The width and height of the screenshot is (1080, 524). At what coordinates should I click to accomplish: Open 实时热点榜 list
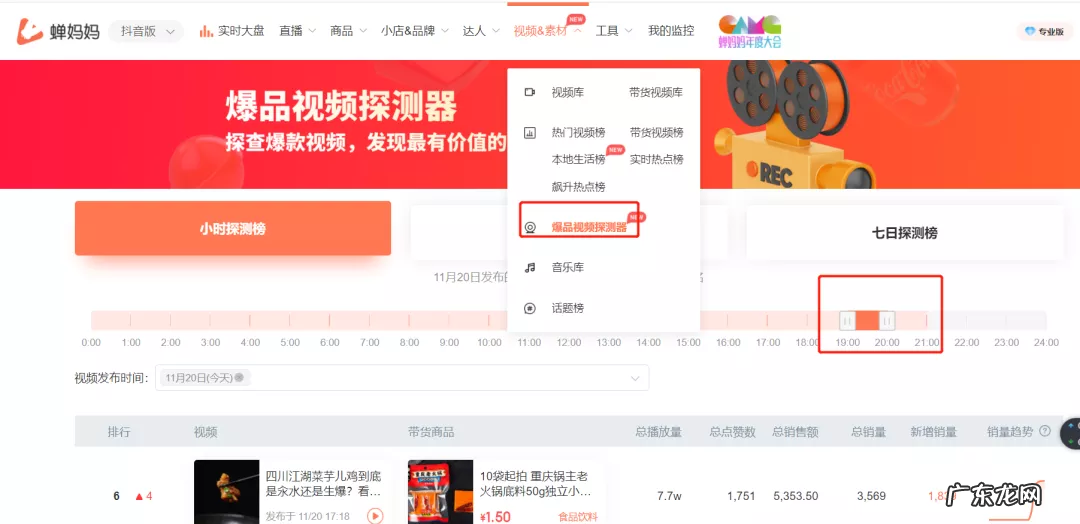tap(656, 160)
